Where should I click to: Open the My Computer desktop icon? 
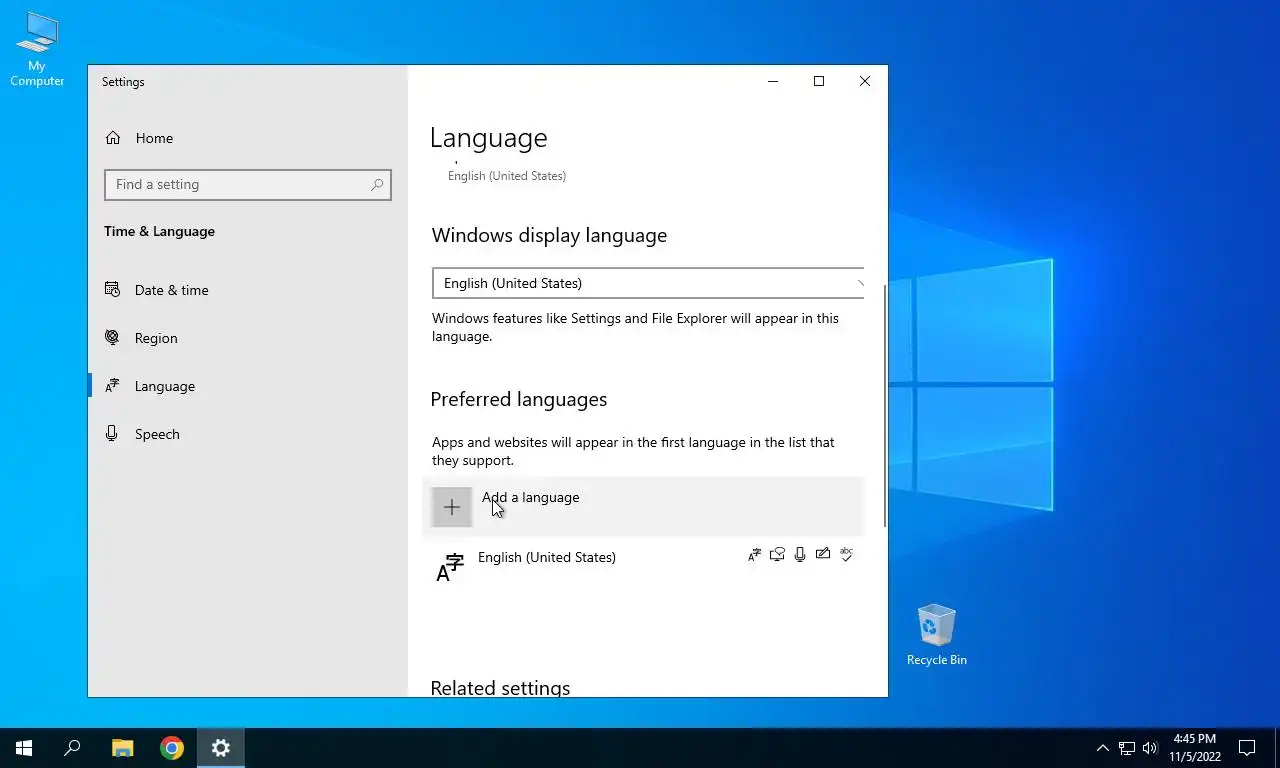pos(37,50)
